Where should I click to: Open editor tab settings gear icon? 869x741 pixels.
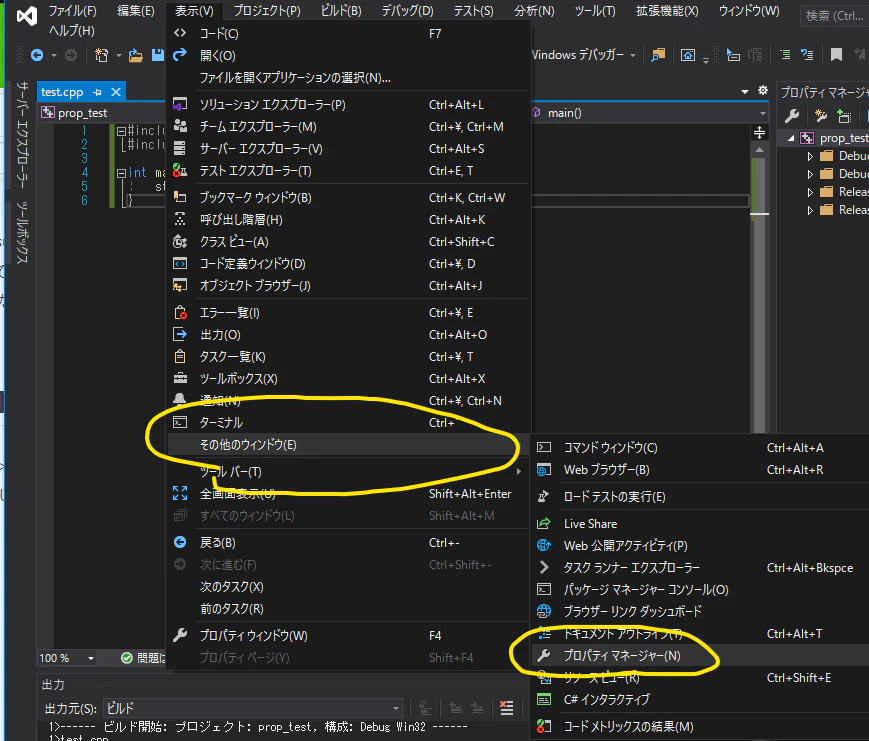point(763,90)
